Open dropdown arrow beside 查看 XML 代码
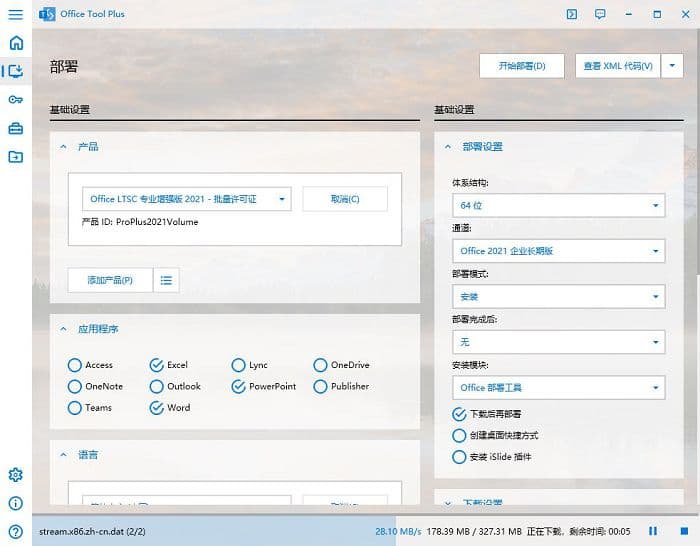The width and height of the screenshot is (700, 546). pyautogui.click(x=672, y=66)
